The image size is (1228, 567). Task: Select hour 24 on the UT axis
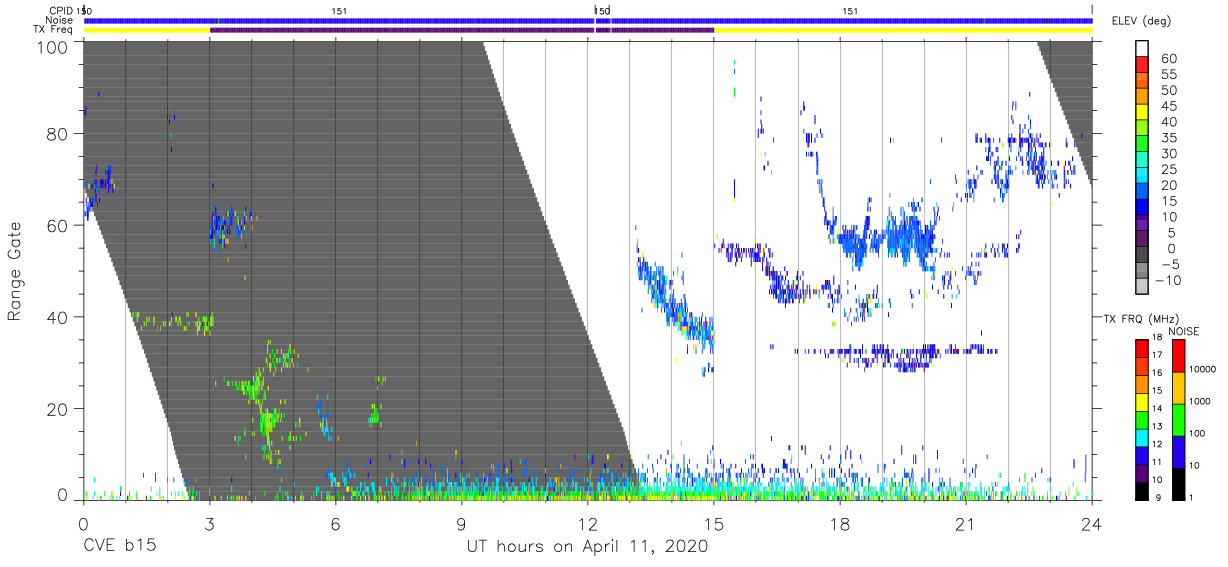click(x=1092, y=524)
